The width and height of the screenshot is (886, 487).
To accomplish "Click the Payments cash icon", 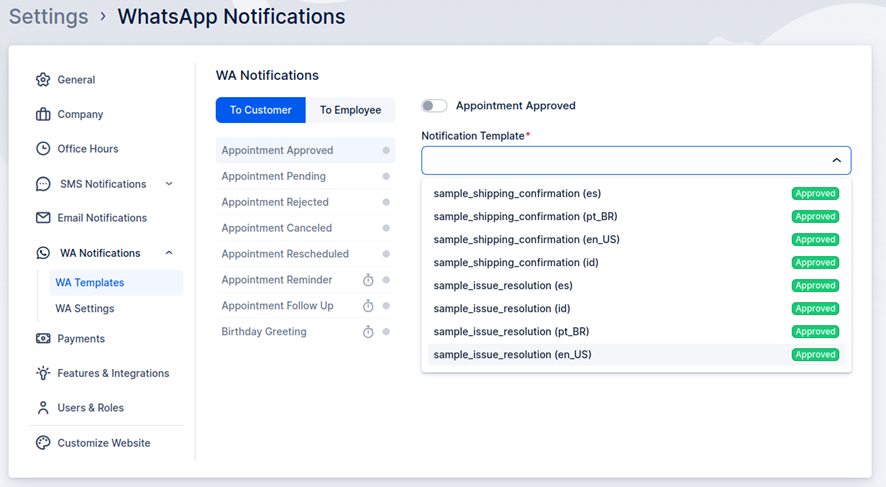I will click(x=43, y=339).
